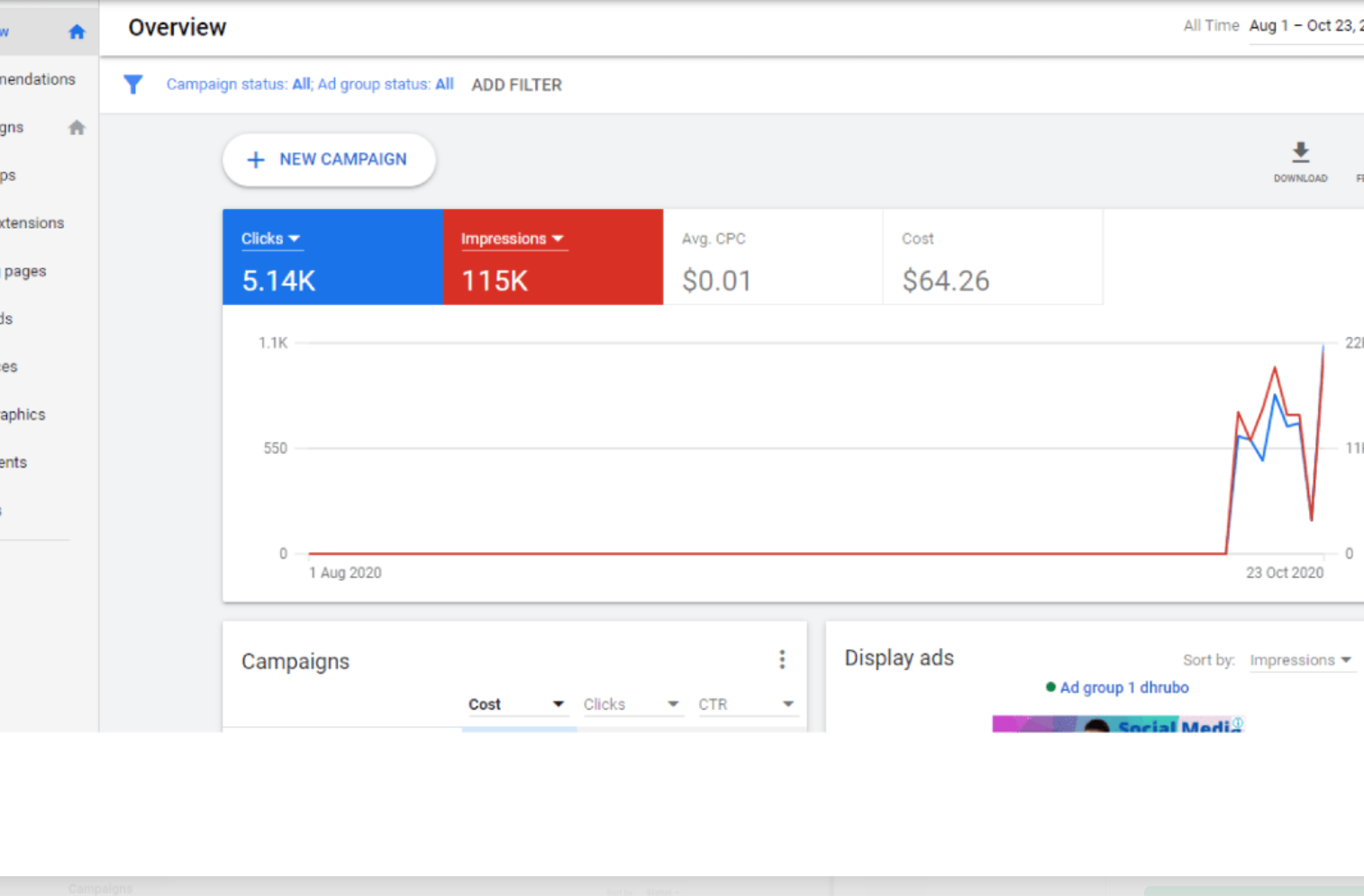Change Sort by Impressions dropdown
1364x896 pixels.
pyautogui.click(x=1300, y=660)
